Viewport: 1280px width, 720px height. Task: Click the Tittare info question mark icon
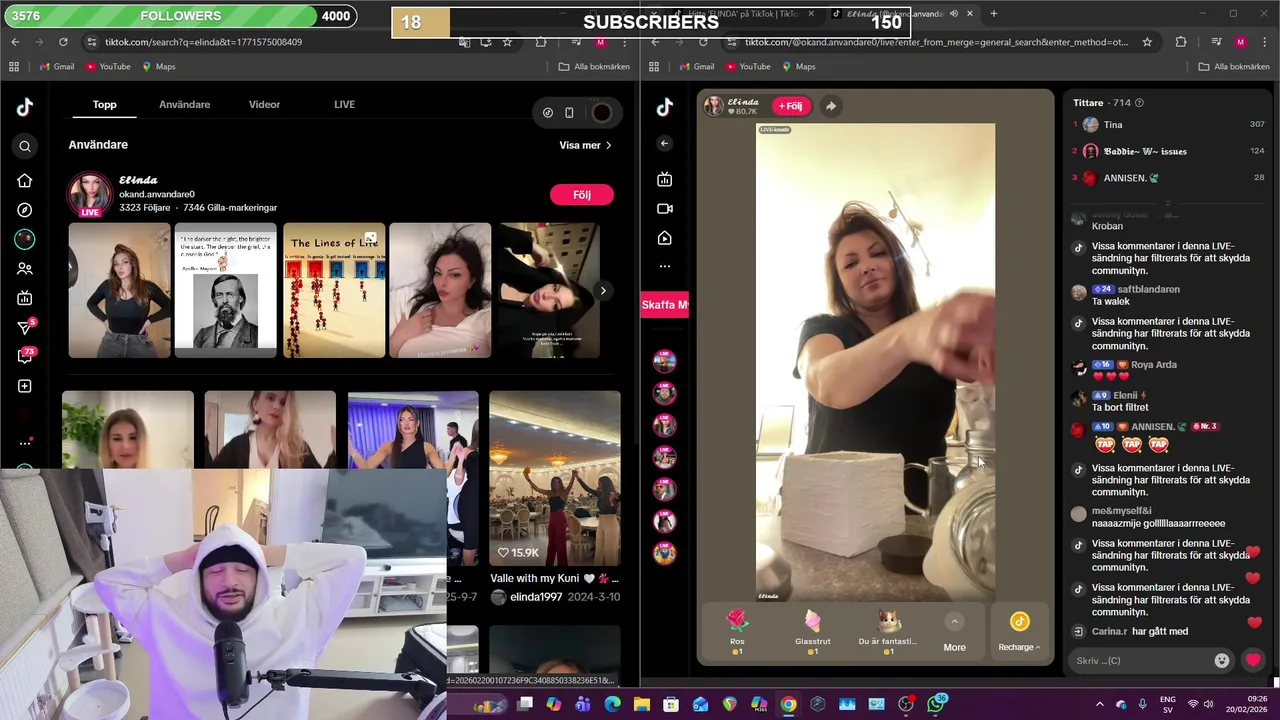pyautogui.click(x=1139, y=103)
